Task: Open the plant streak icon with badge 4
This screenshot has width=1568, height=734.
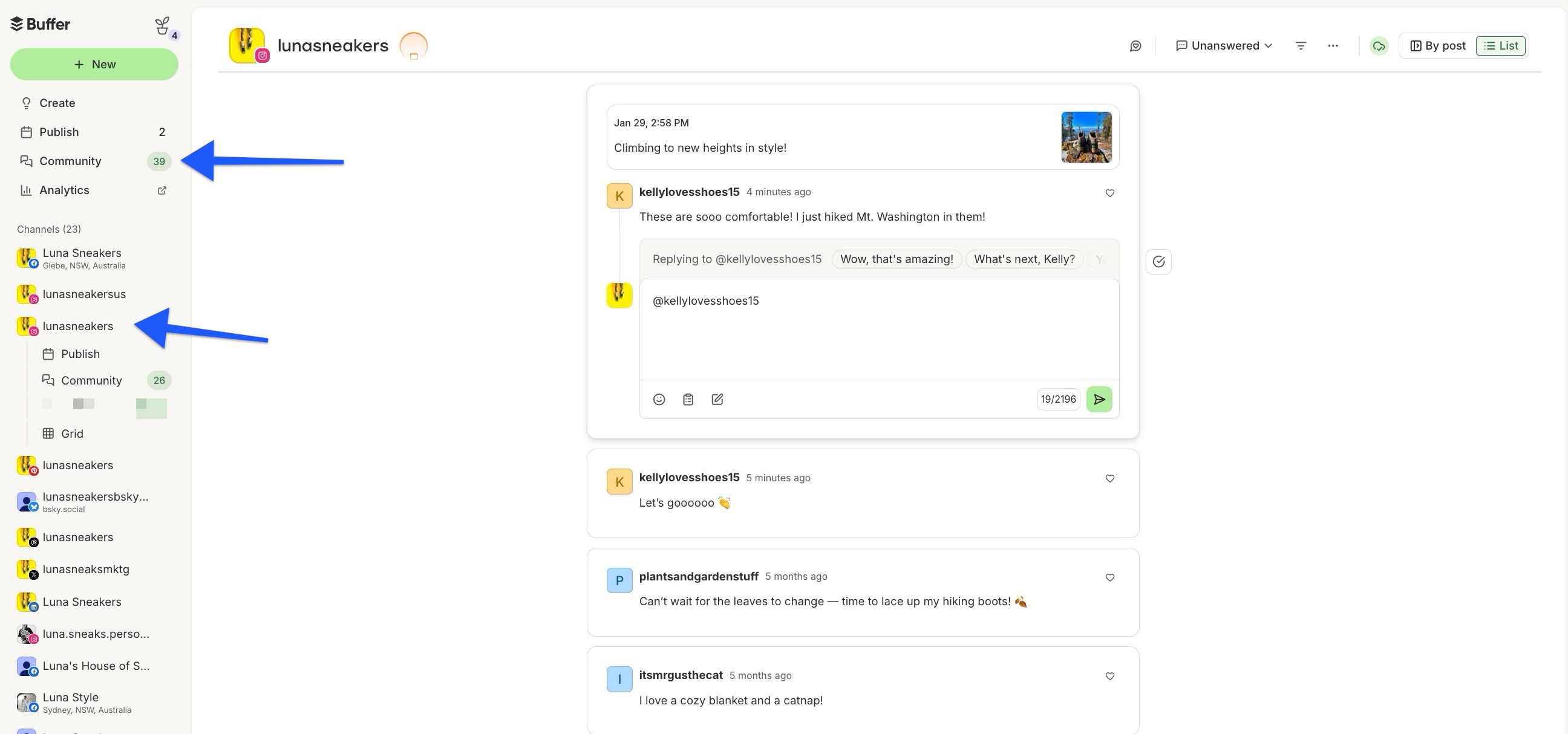Action: (x=165, y=27)
